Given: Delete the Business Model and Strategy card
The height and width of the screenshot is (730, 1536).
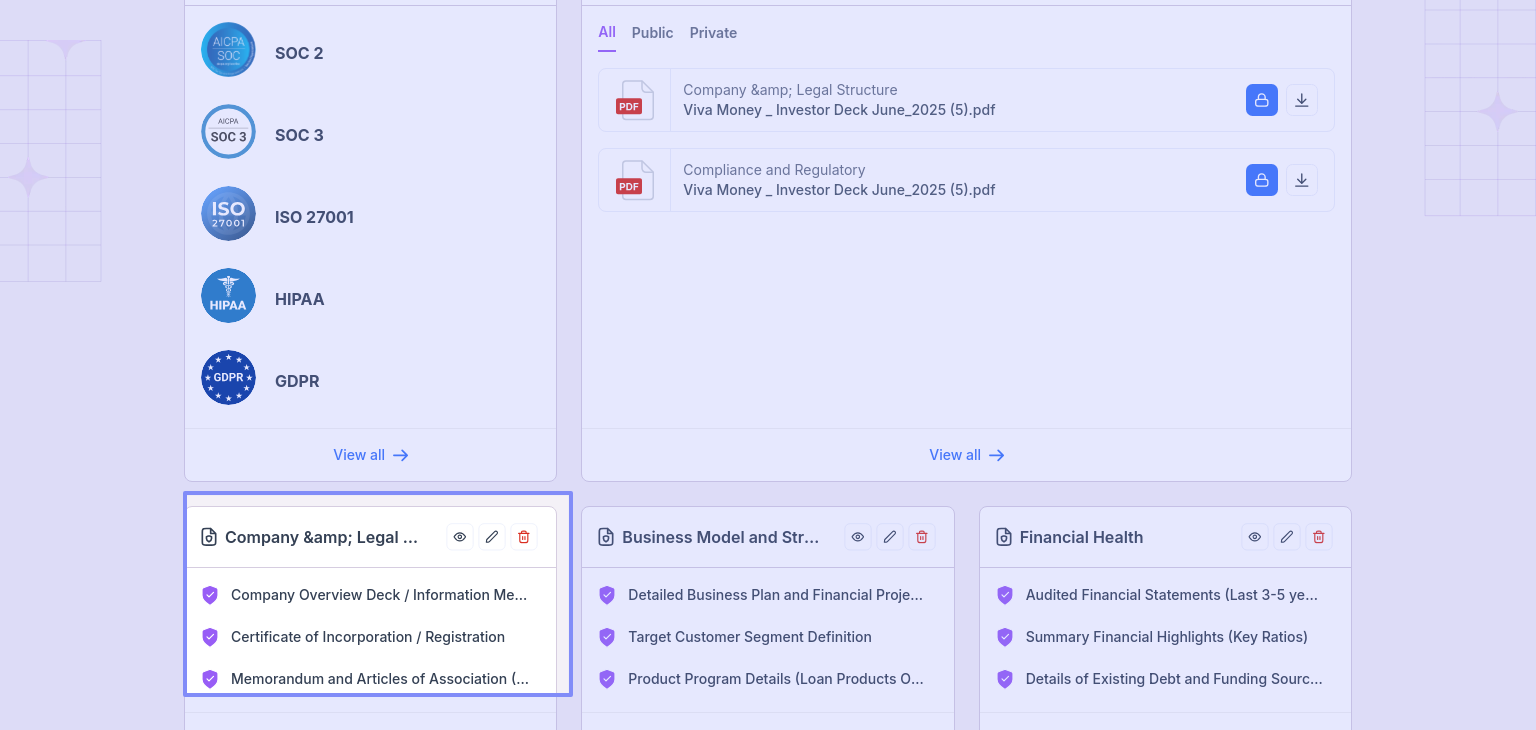Looking at the screenshot, I should click(922, 537).
